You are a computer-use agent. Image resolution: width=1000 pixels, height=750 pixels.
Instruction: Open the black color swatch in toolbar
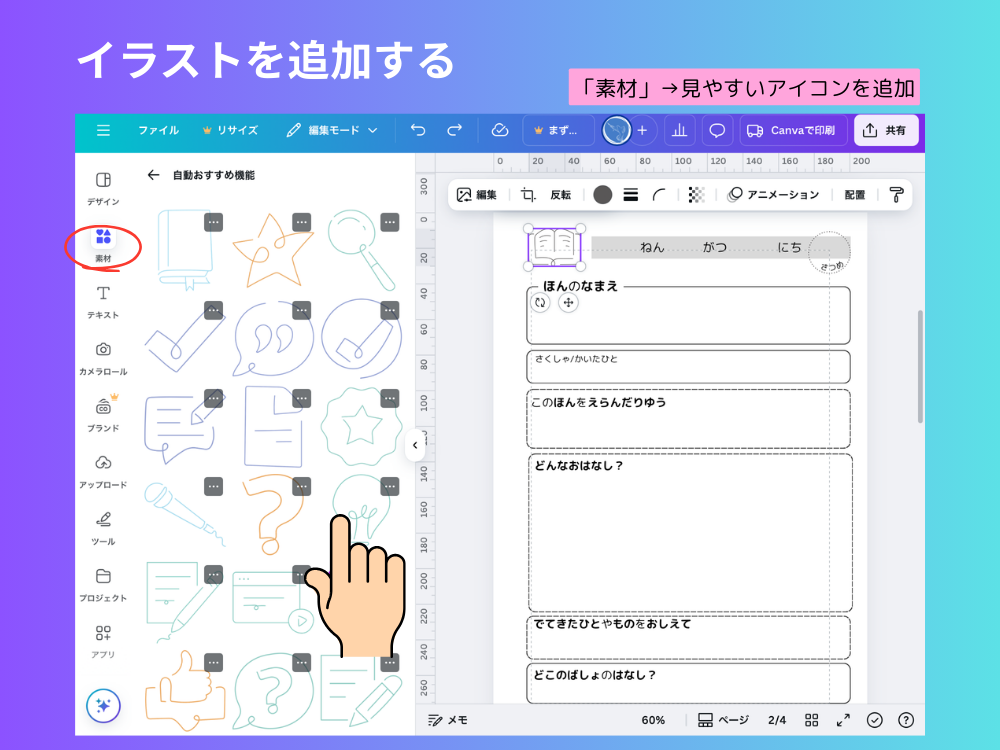[x=602, y=195]
